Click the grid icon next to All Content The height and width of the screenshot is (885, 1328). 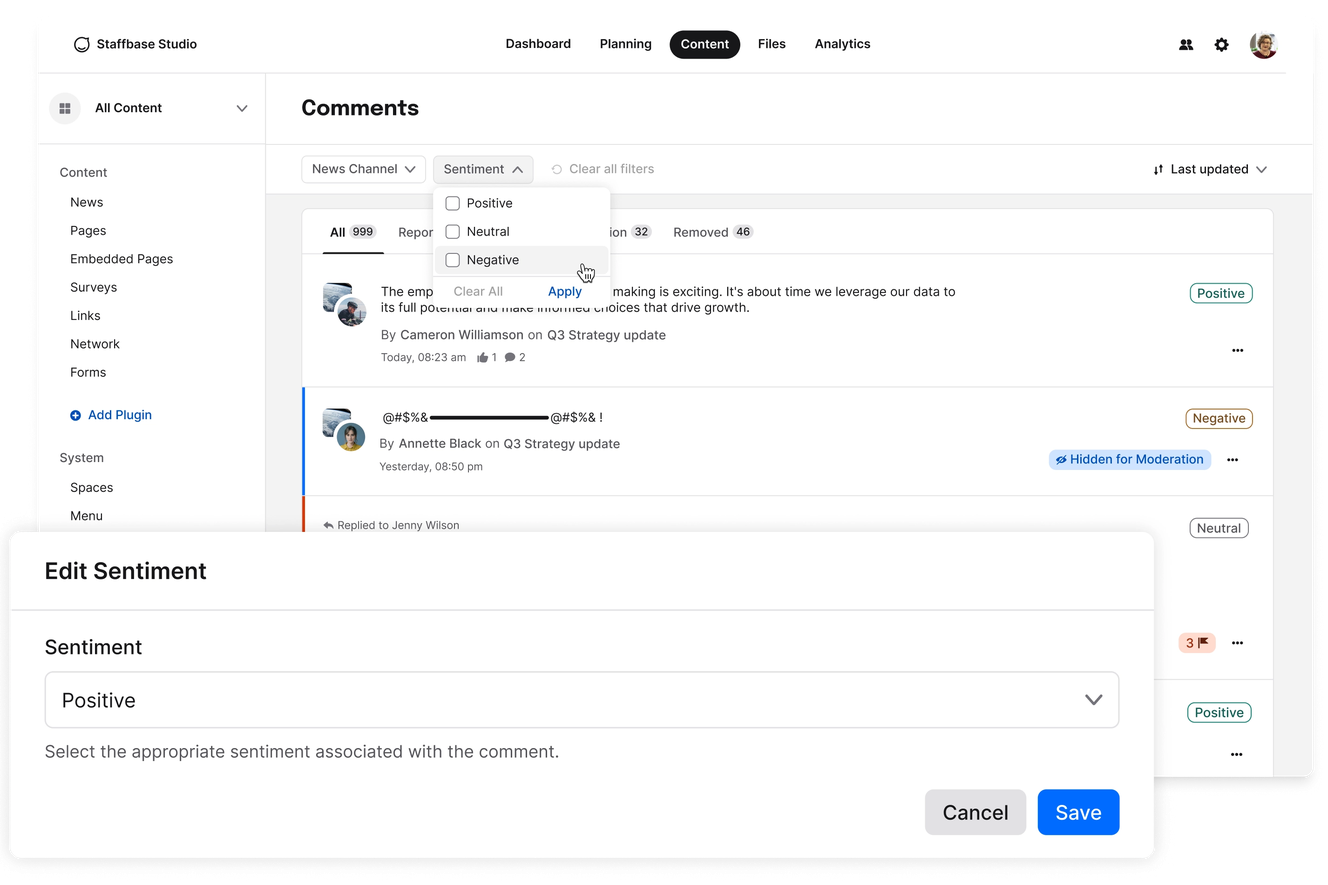click(x=64, y=108)
